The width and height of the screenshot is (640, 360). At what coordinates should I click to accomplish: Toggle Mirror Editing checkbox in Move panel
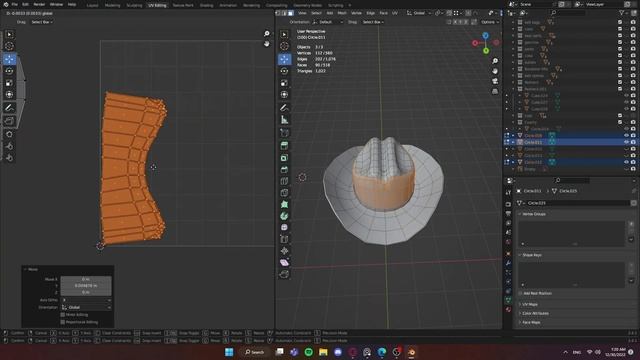point(62,315)
